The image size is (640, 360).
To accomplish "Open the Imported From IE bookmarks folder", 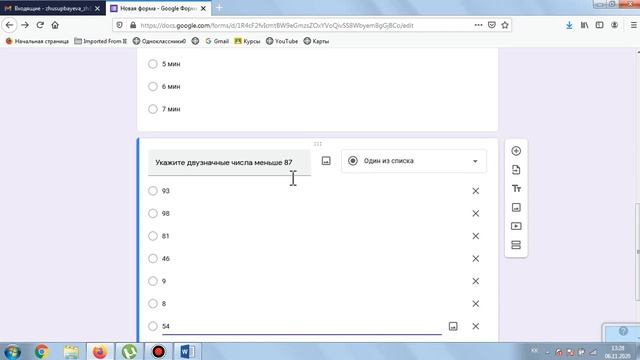I will tap(100, 41).
